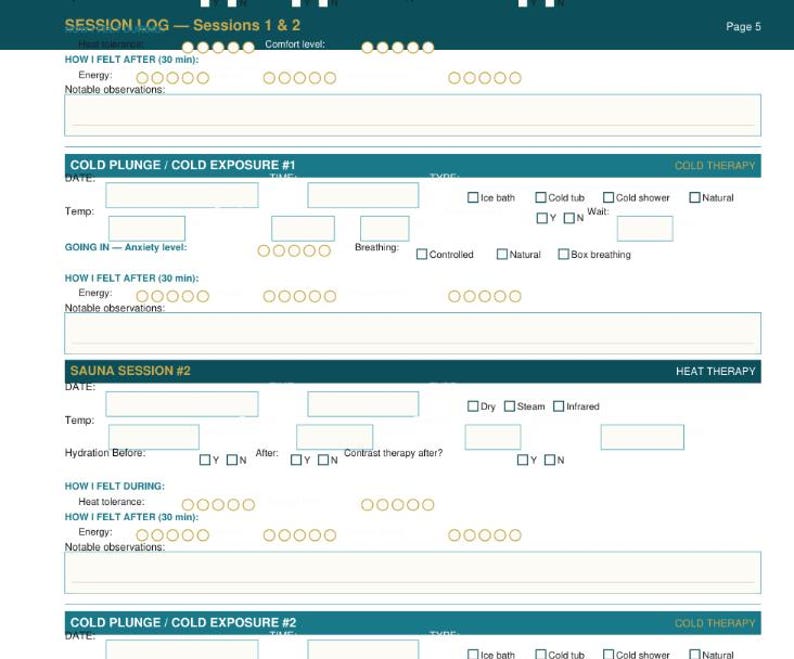
Task: Check Cold tub in Cold Exposure #1
Action: pyautogui.click(x=541, y=198)
